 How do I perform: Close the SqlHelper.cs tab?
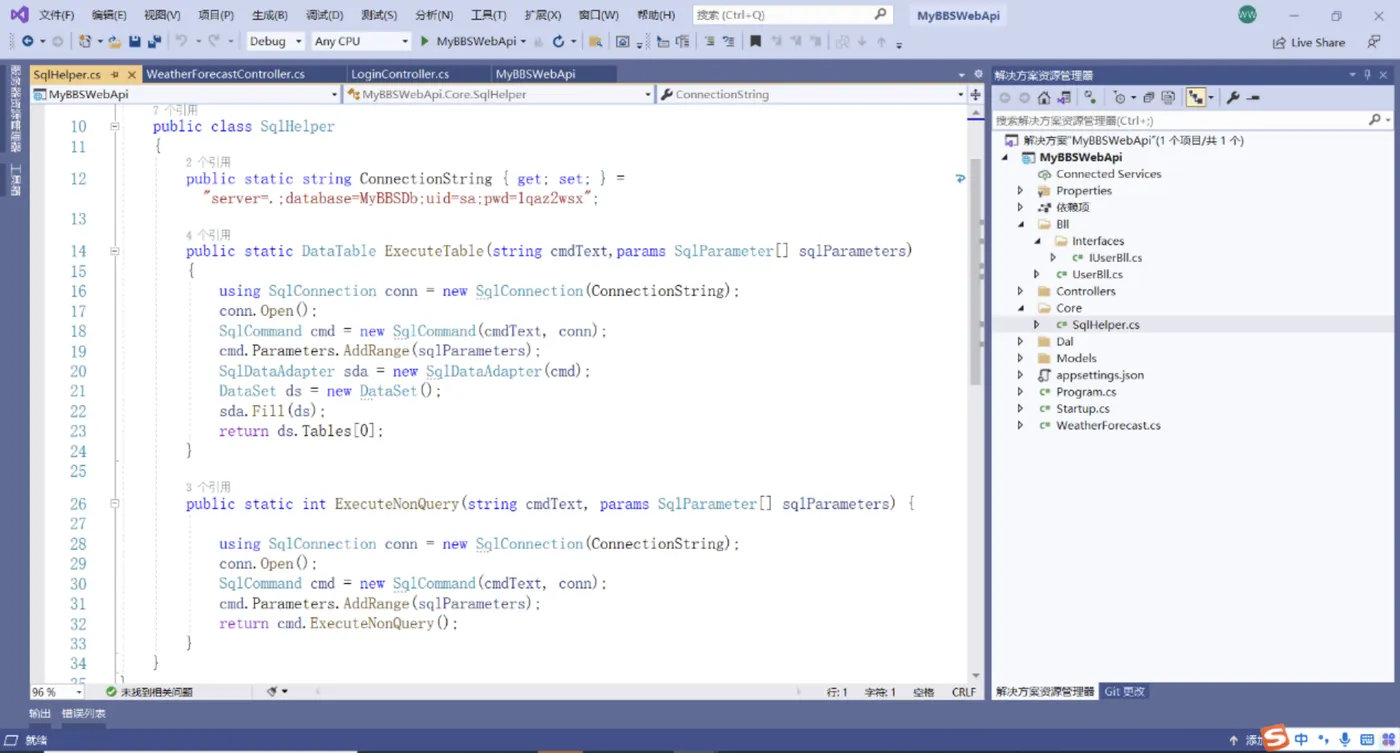coord(131,75)
